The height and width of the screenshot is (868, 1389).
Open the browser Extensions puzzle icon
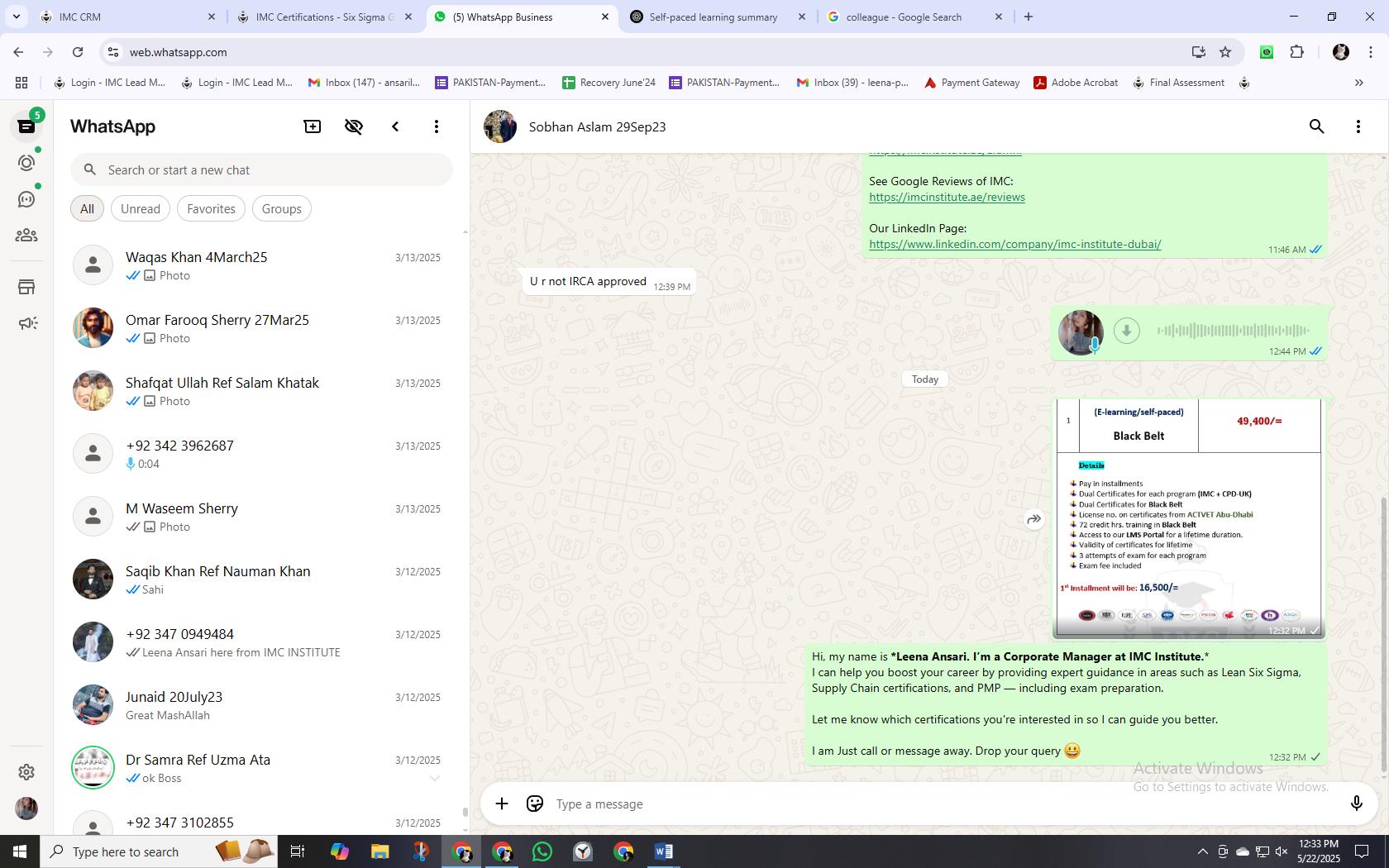(x=1297, y=52)
